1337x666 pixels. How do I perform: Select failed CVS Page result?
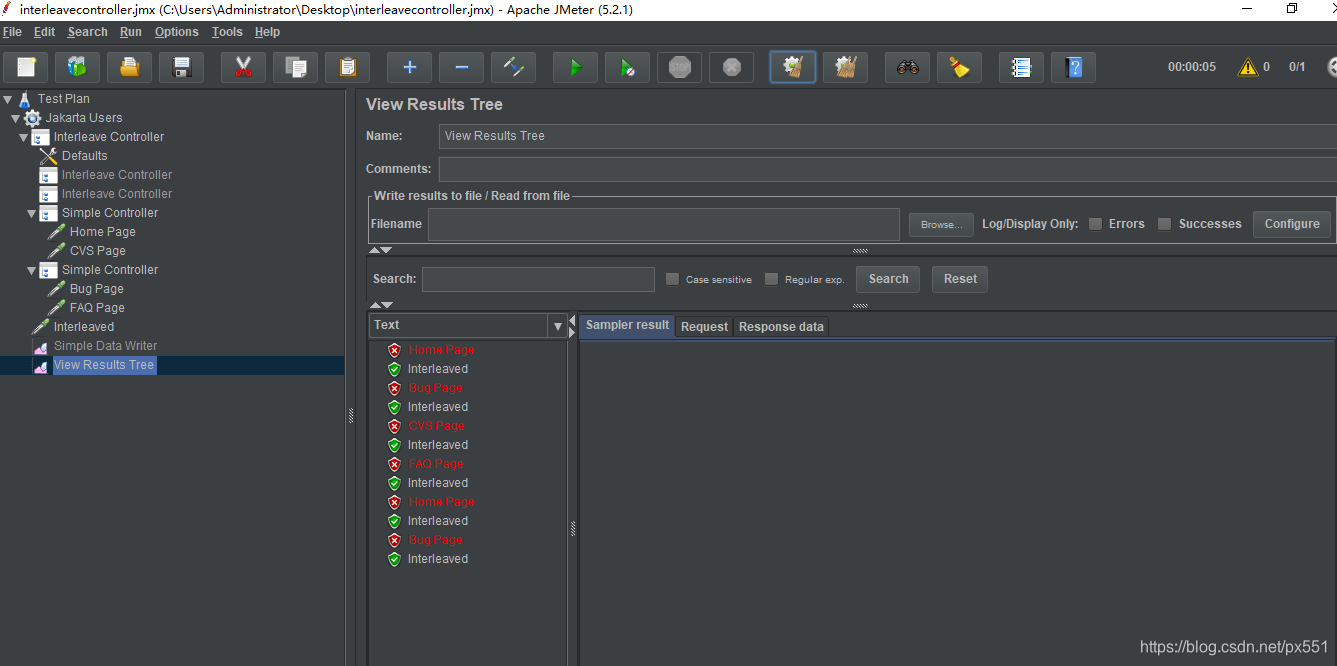point(436,426)
